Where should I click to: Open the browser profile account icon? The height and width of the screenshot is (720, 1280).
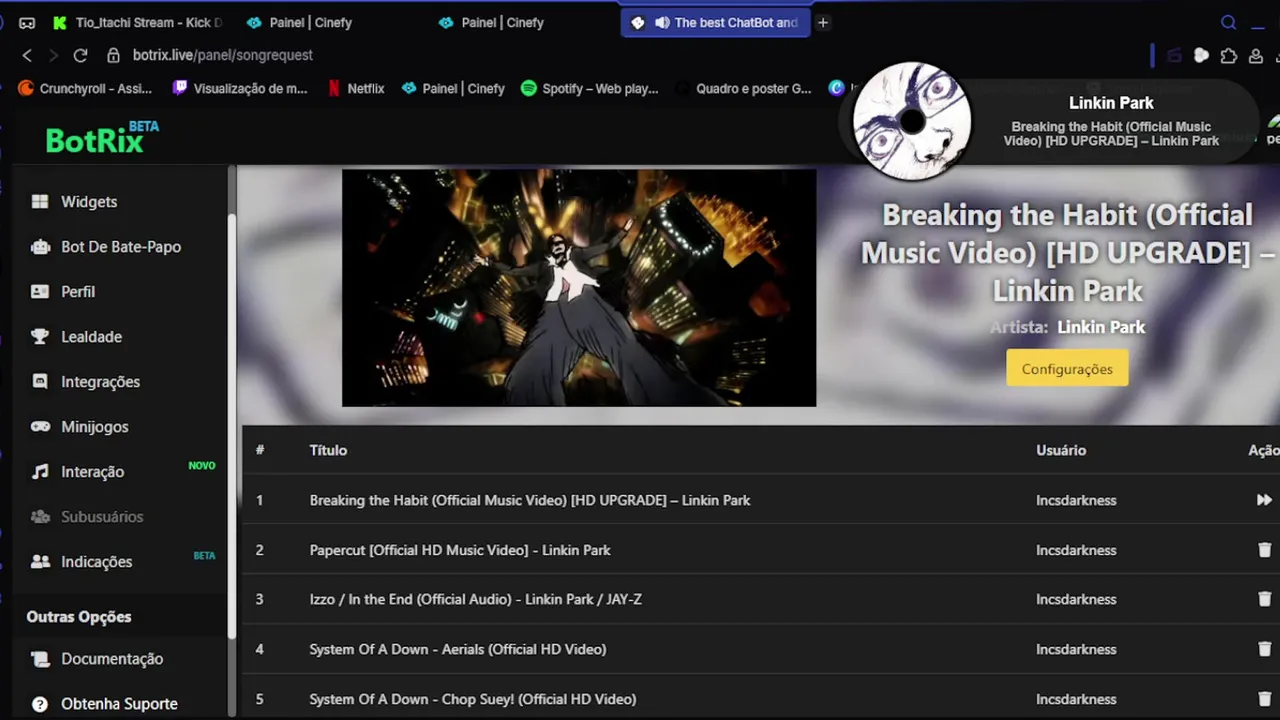pos(1256,56)
